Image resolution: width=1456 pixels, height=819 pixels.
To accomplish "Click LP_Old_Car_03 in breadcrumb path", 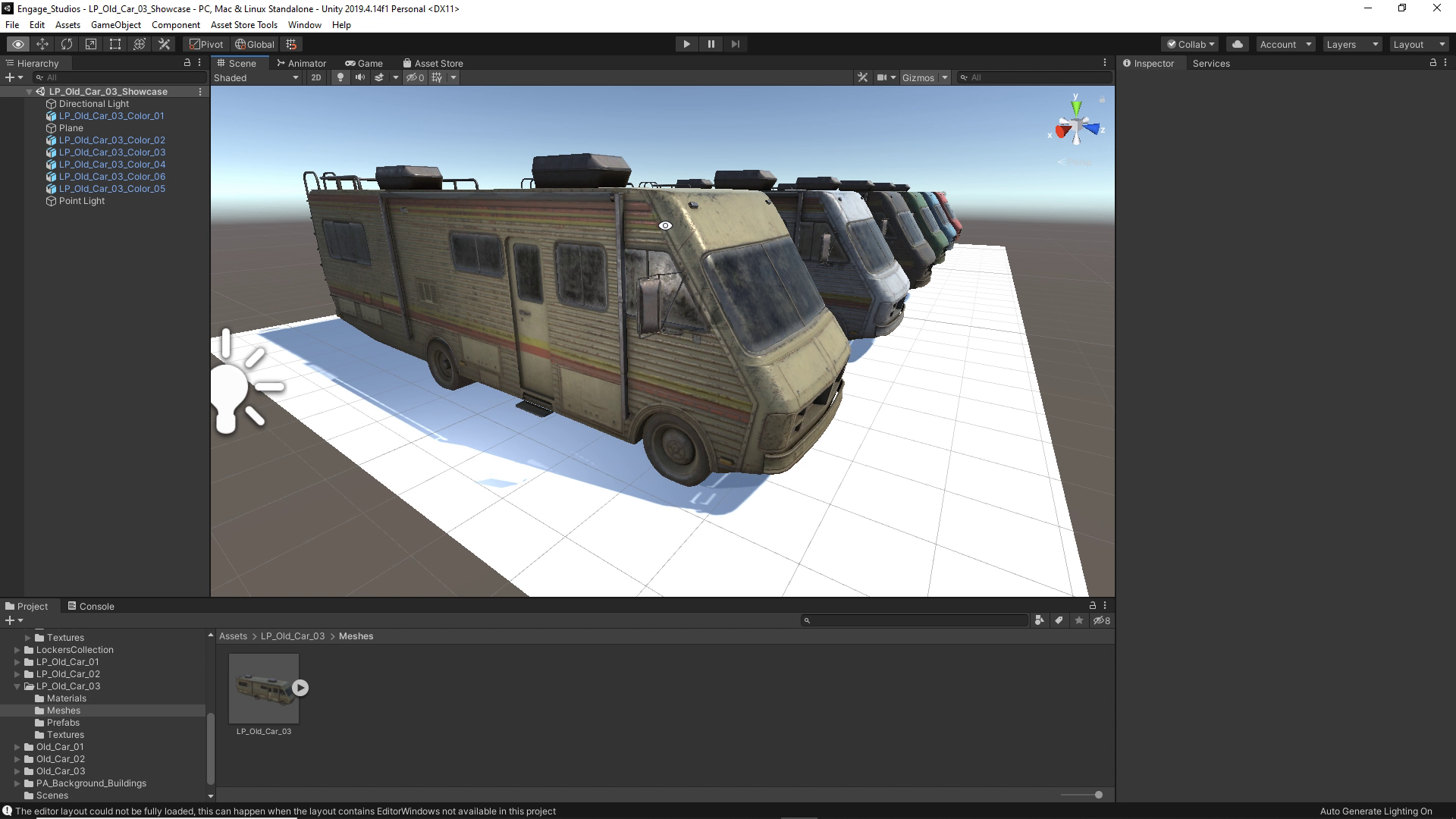I will (293, 636).
